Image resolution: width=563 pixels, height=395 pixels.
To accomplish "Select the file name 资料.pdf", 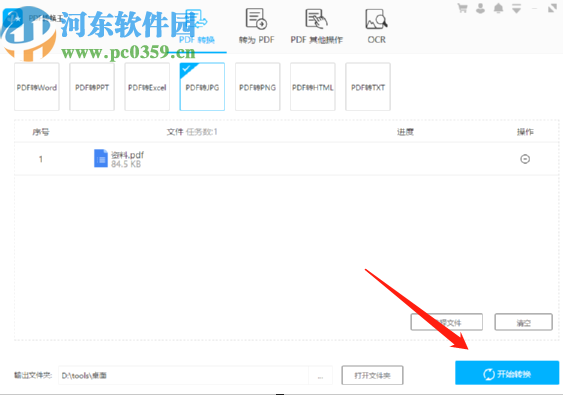I will [127, 155].
